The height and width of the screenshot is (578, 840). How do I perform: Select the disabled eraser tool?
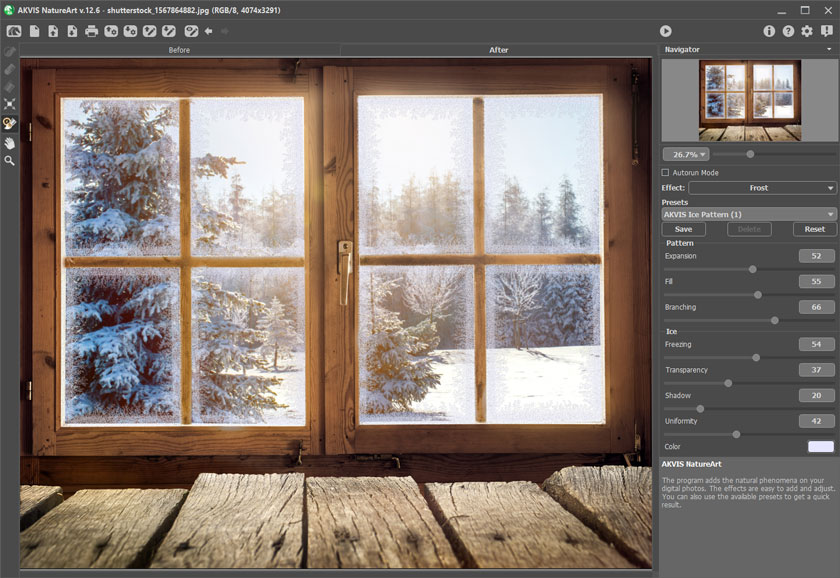click(x=10, y=69)
